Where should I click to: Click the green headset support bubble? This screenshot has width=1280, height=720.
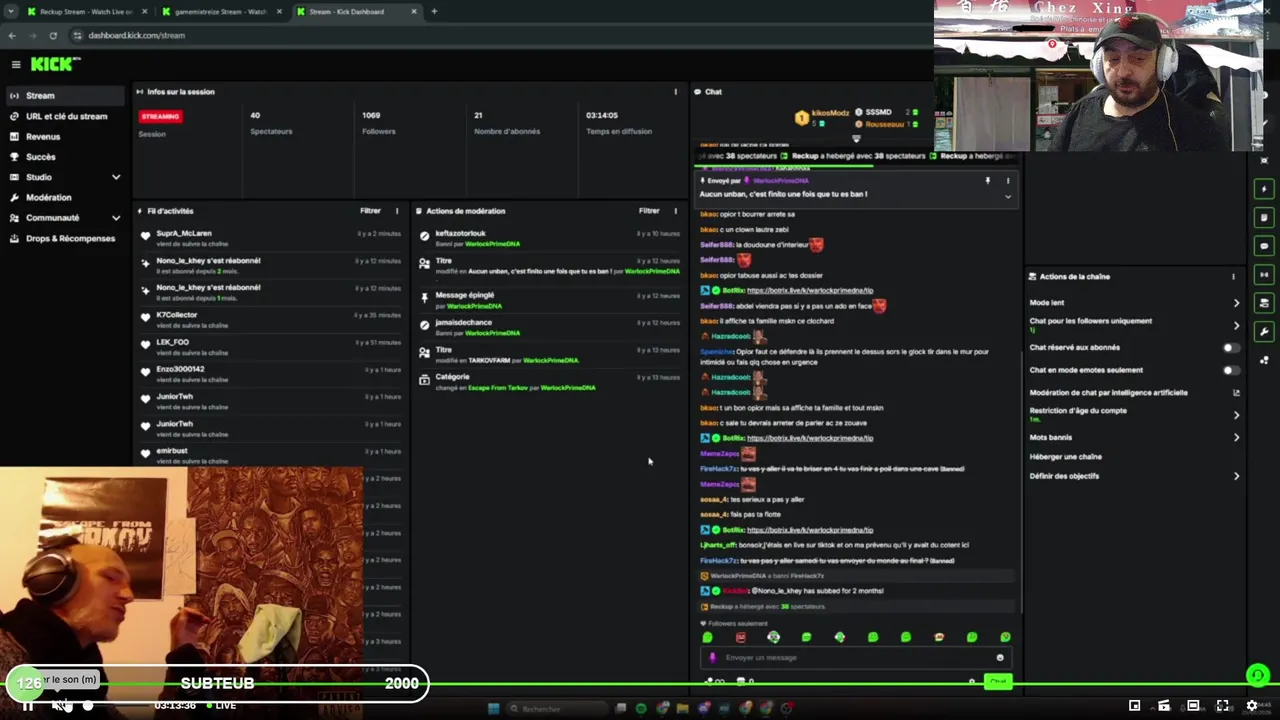click(1258, 676)
